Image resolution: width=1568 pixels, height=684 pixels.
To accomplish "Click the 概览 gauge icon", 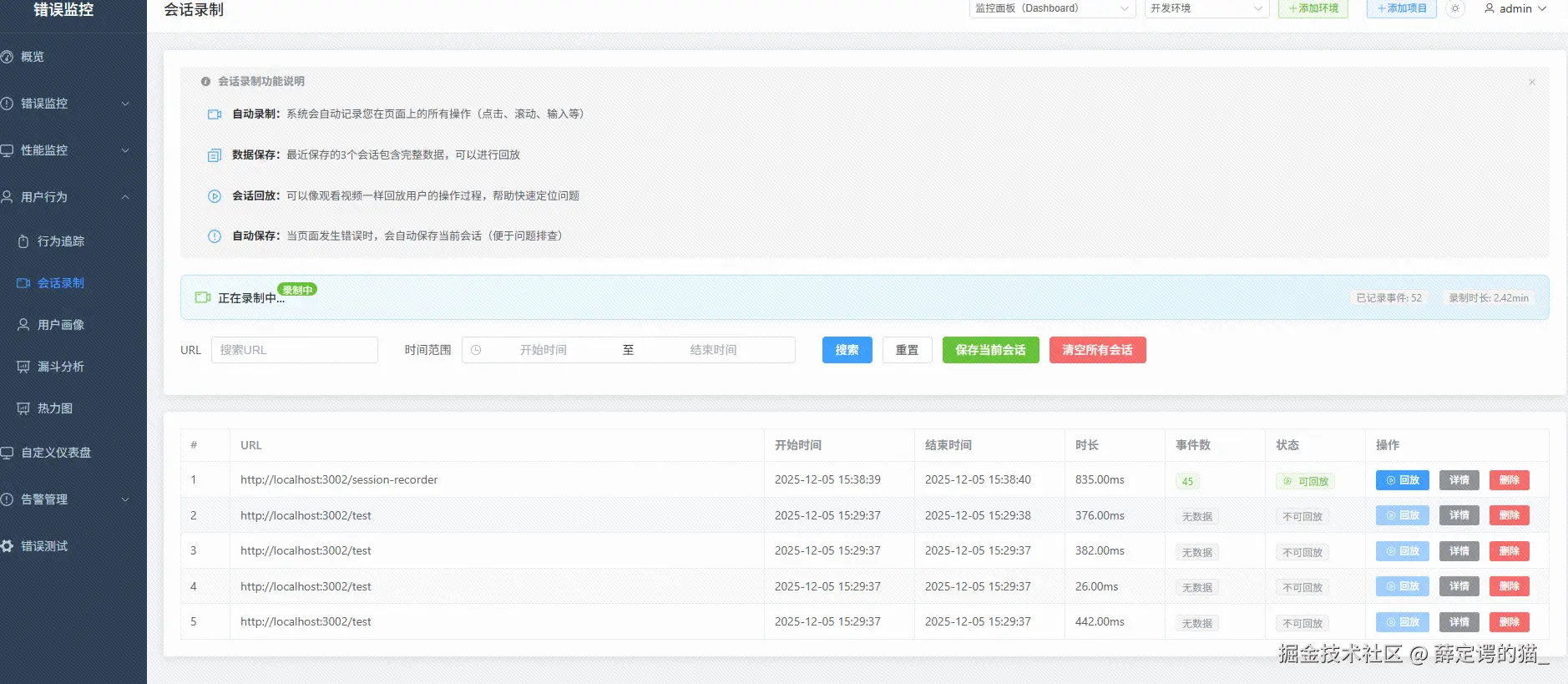I will tap(7, 57).
